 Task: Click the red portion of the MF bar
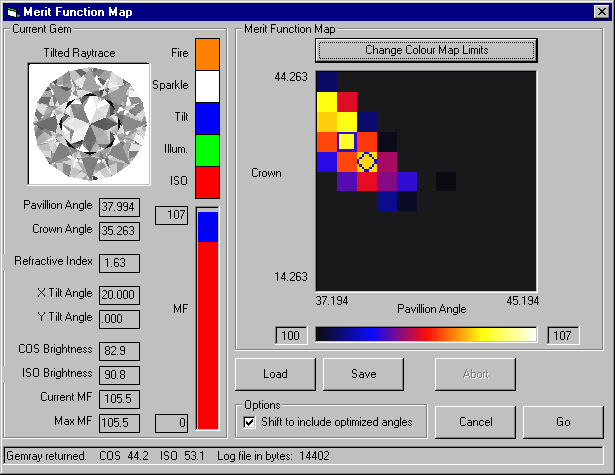pos(208,335)
